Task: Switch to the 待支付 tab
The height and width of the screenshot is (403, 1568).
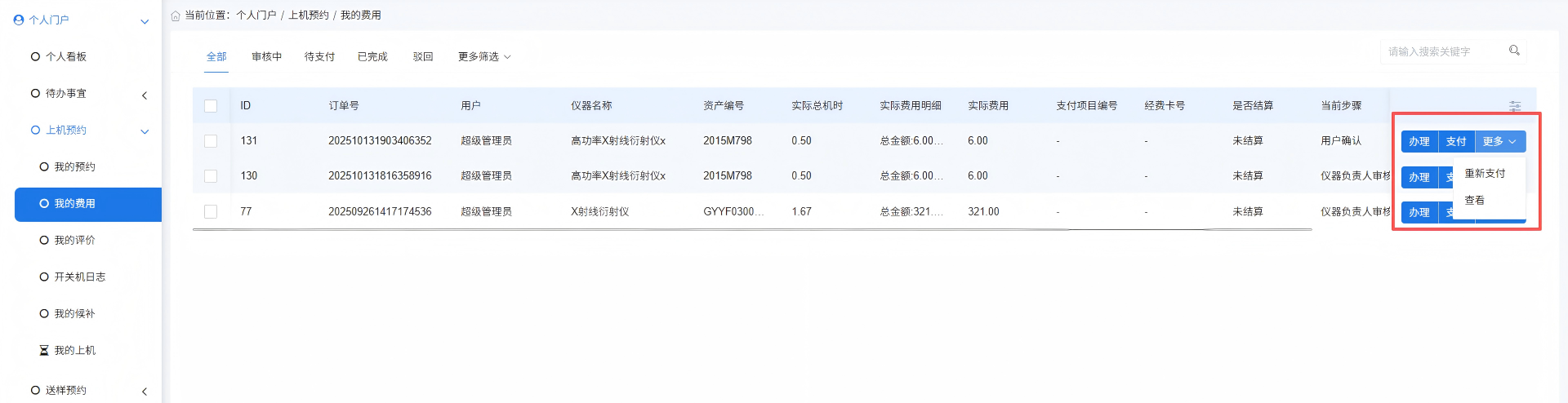Action: click(319, 56)
